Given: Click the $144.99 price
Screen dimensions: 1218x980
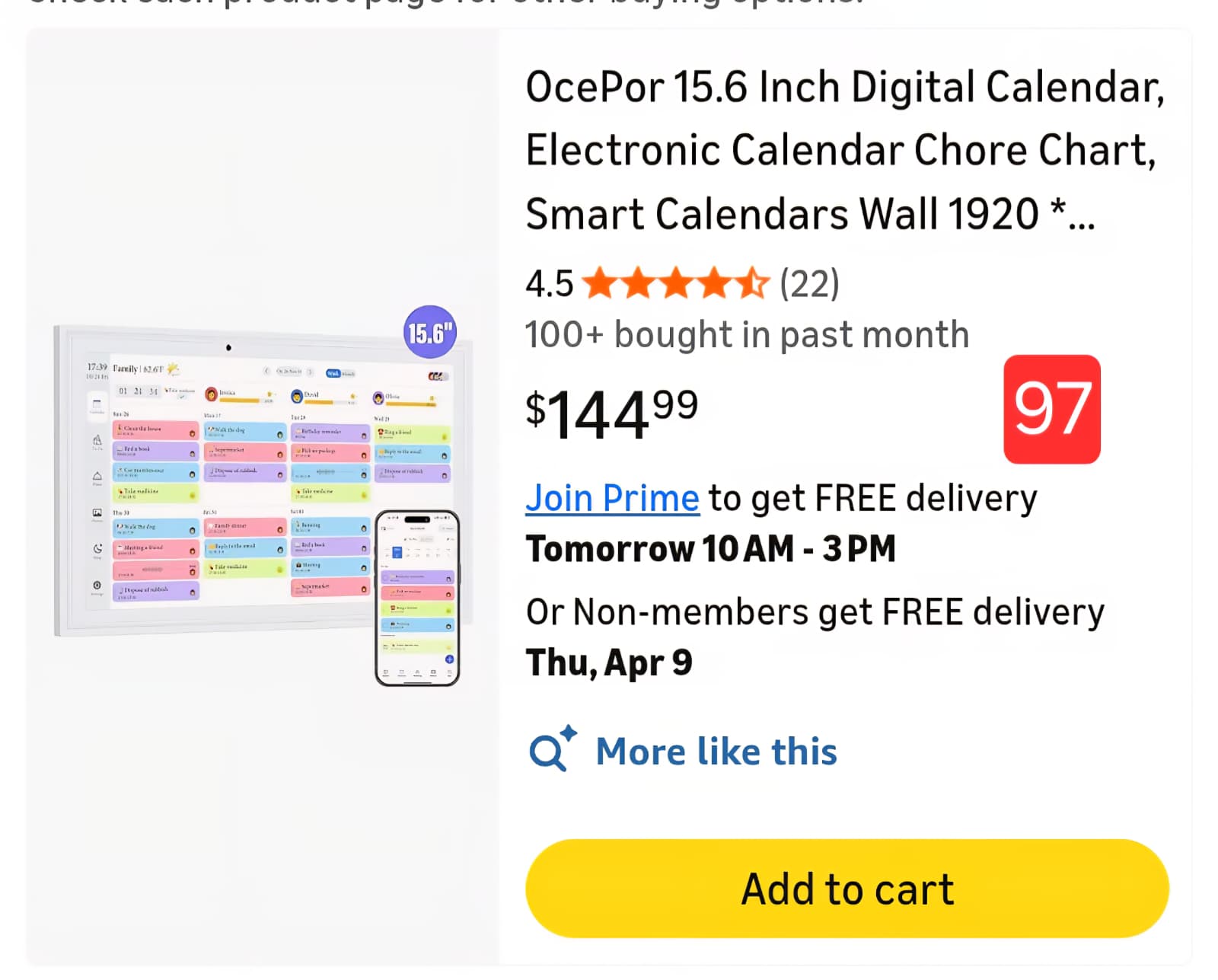Looking at the screenshot, I should (611, 413).
